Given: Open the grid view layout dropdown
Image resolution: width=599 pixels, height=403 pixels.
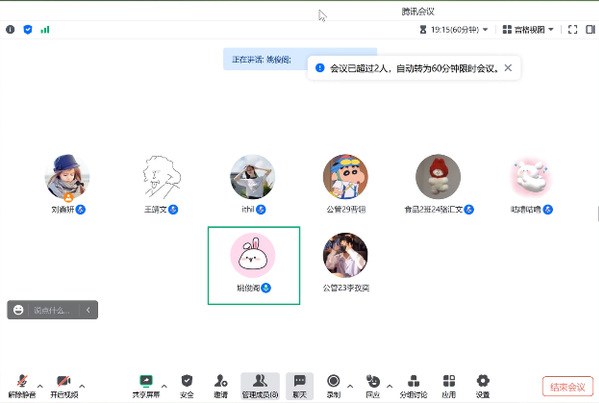Looking at the screenshot, I should tap(528, 29).
